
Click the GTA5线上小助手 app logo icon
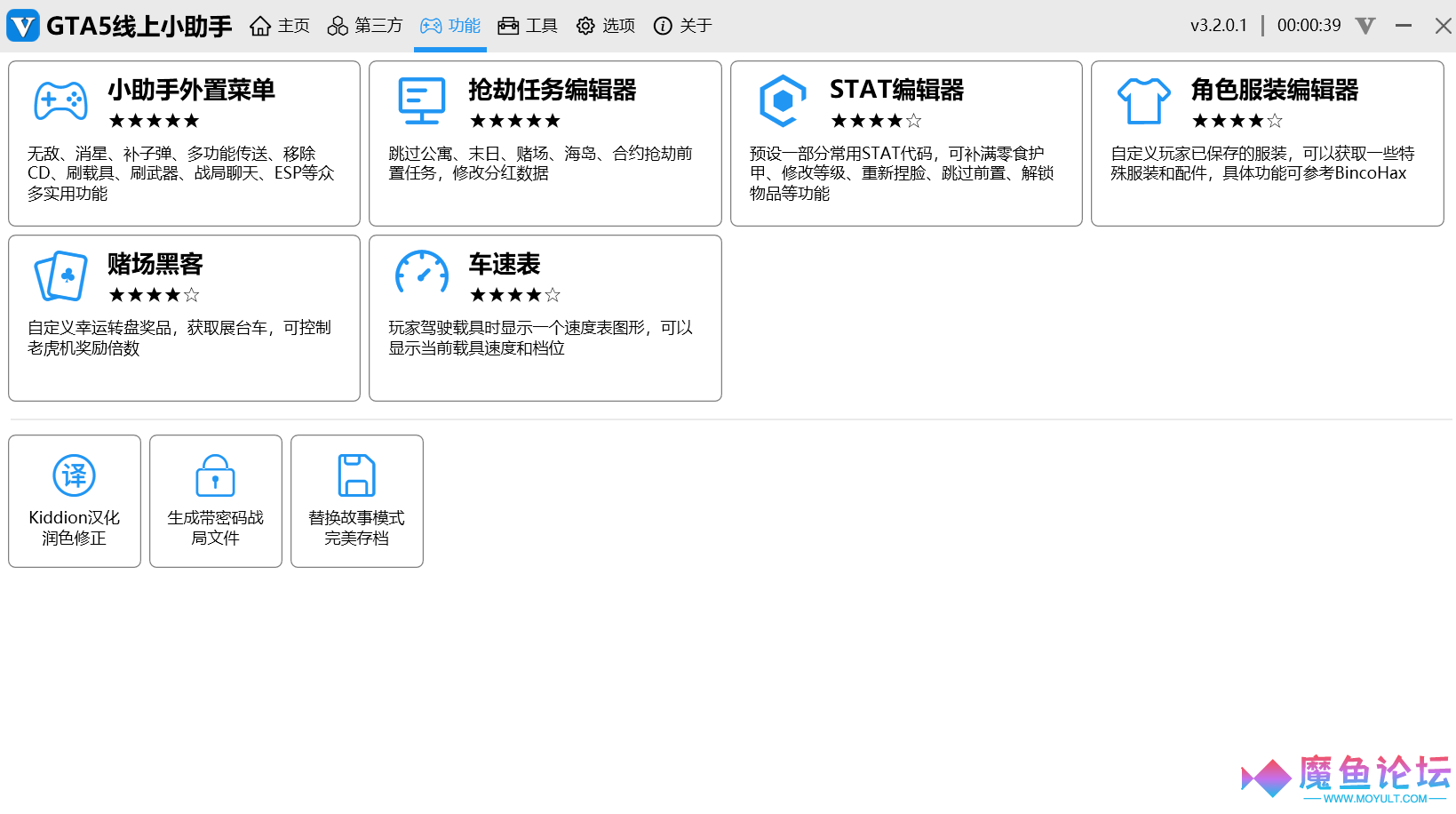tap(23, 26)
